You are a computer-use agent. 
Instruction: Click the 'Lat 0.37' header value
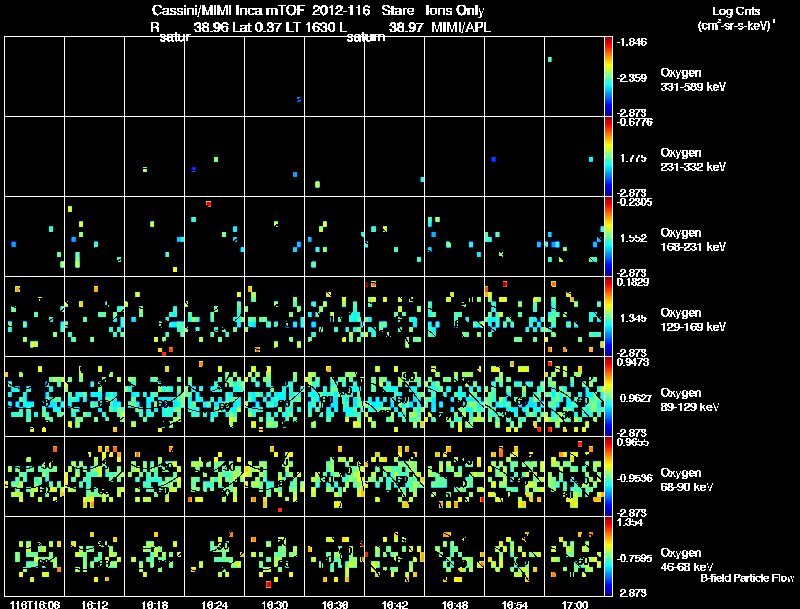(256, 27)
